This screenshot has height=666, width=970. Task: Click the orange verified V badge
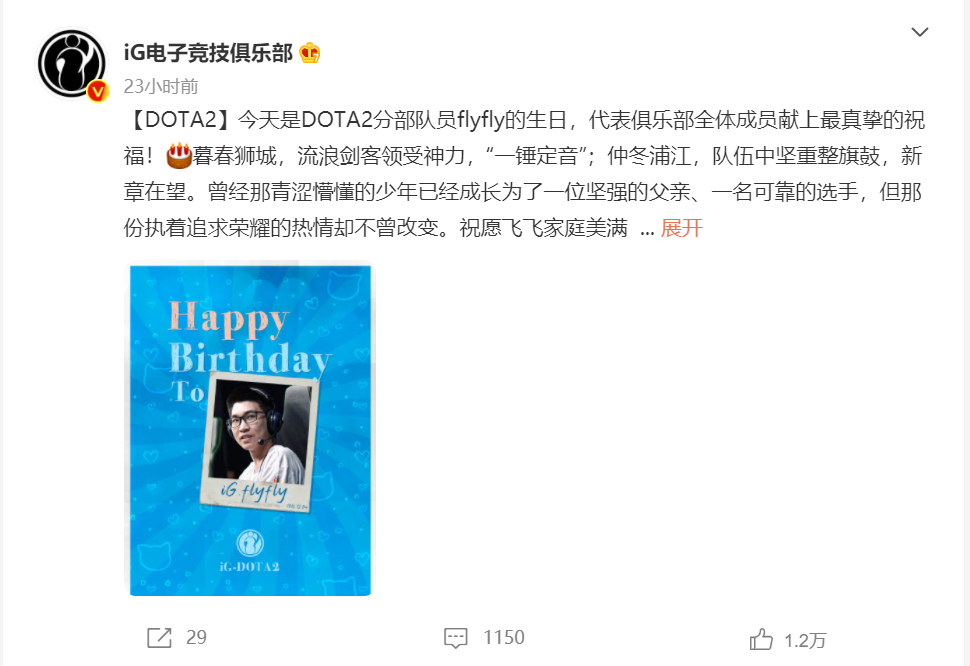[x=98, y=91]
